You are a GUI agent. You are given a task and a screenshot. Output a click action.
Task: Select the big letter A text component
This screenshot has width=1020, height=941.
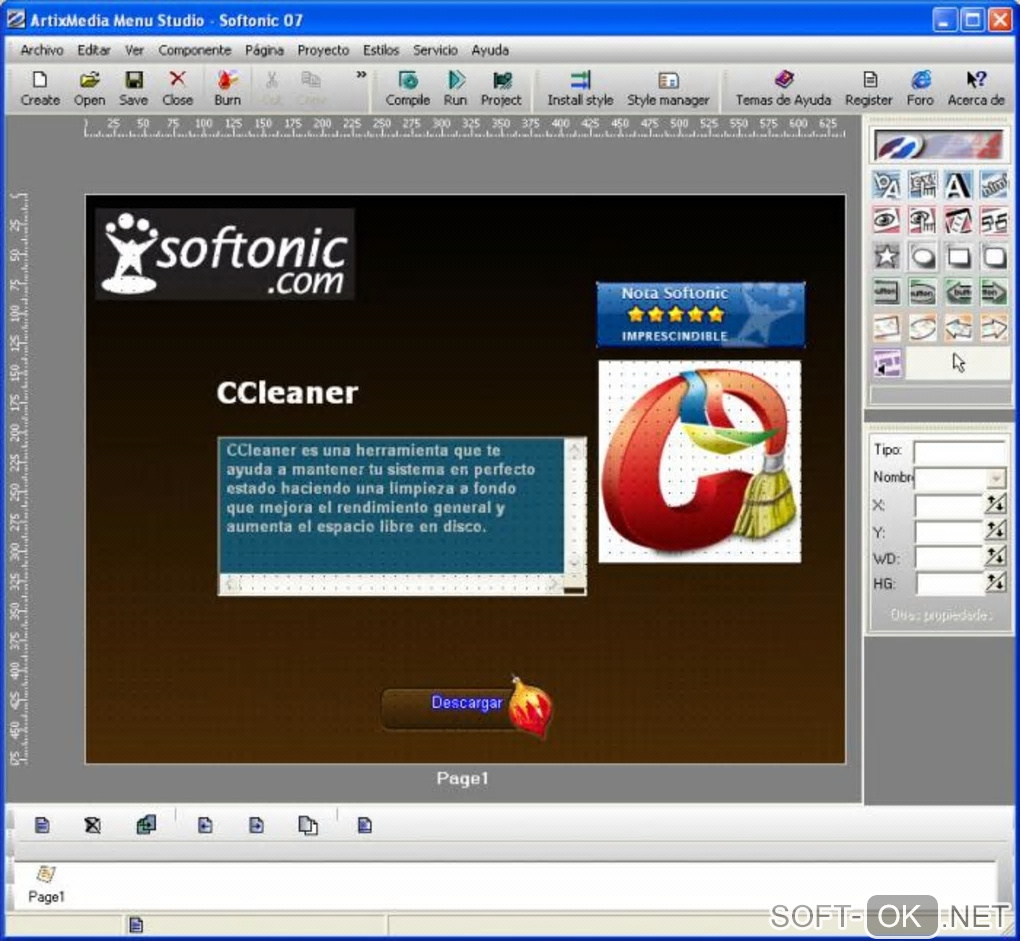tap(958, 185)
